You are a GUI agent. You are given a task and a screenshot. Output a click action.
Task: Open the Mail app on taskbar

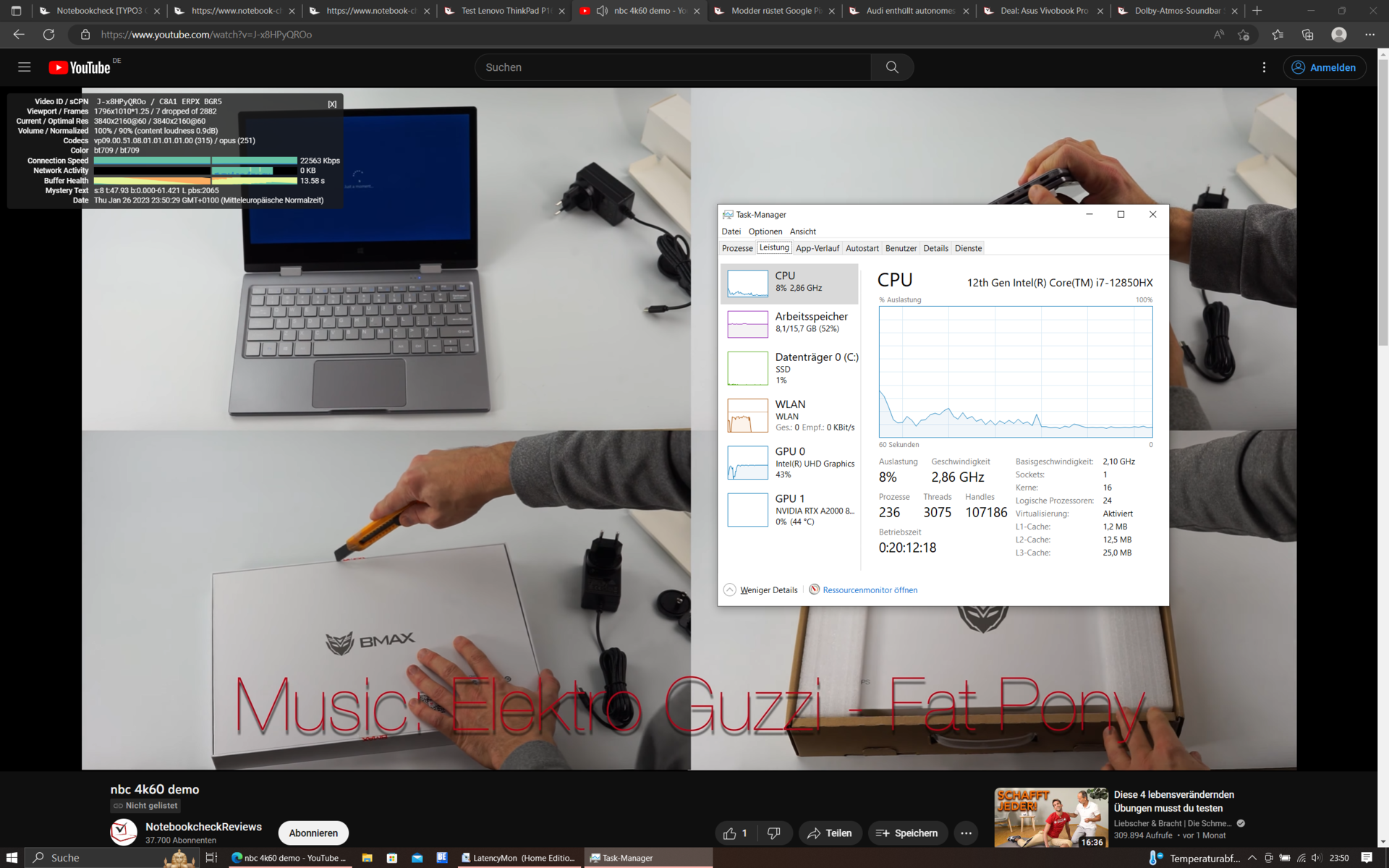[x=417, y=858]
